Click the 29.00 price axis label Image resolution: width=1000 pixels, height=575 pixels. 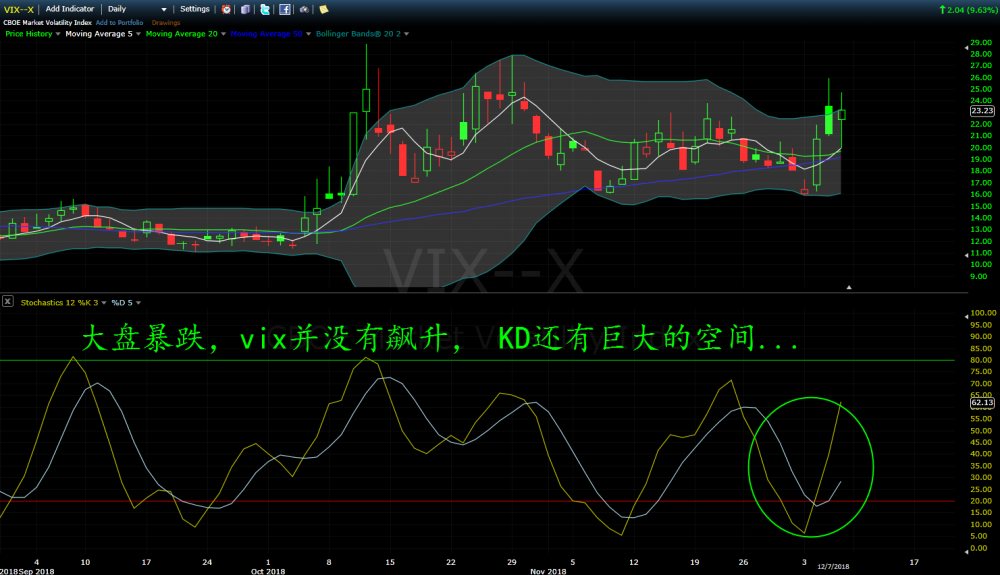(x=981, y=42)
